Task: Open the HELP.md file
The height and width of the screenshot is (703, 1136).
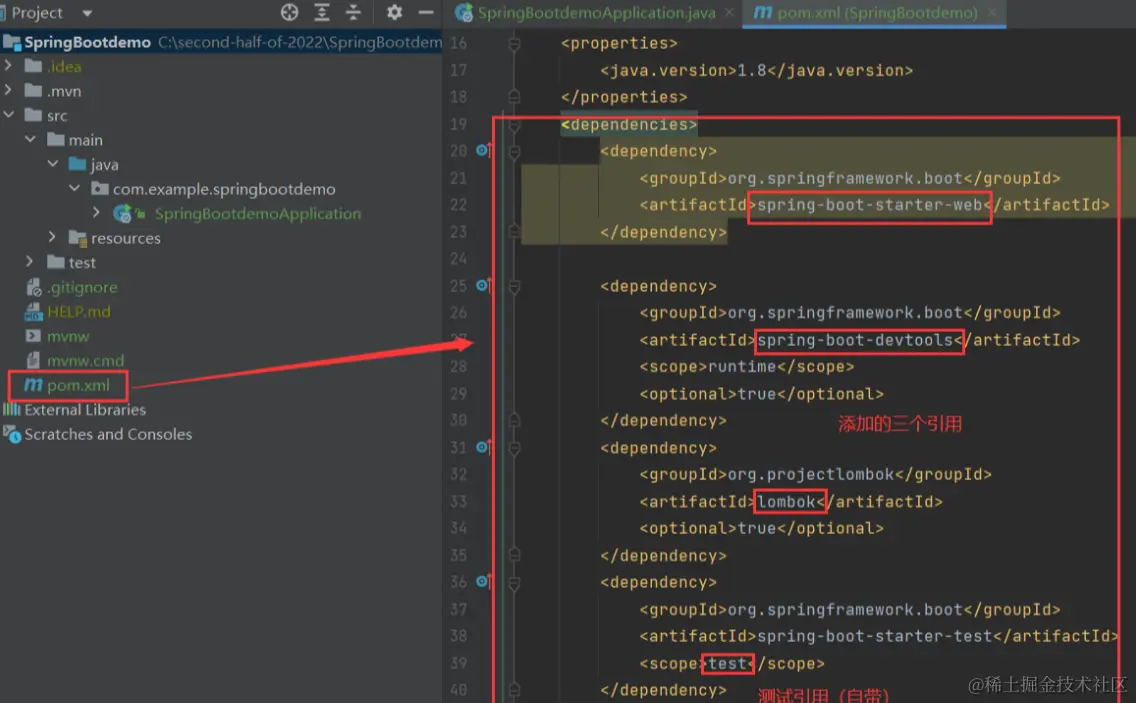Action: [78, 312]
